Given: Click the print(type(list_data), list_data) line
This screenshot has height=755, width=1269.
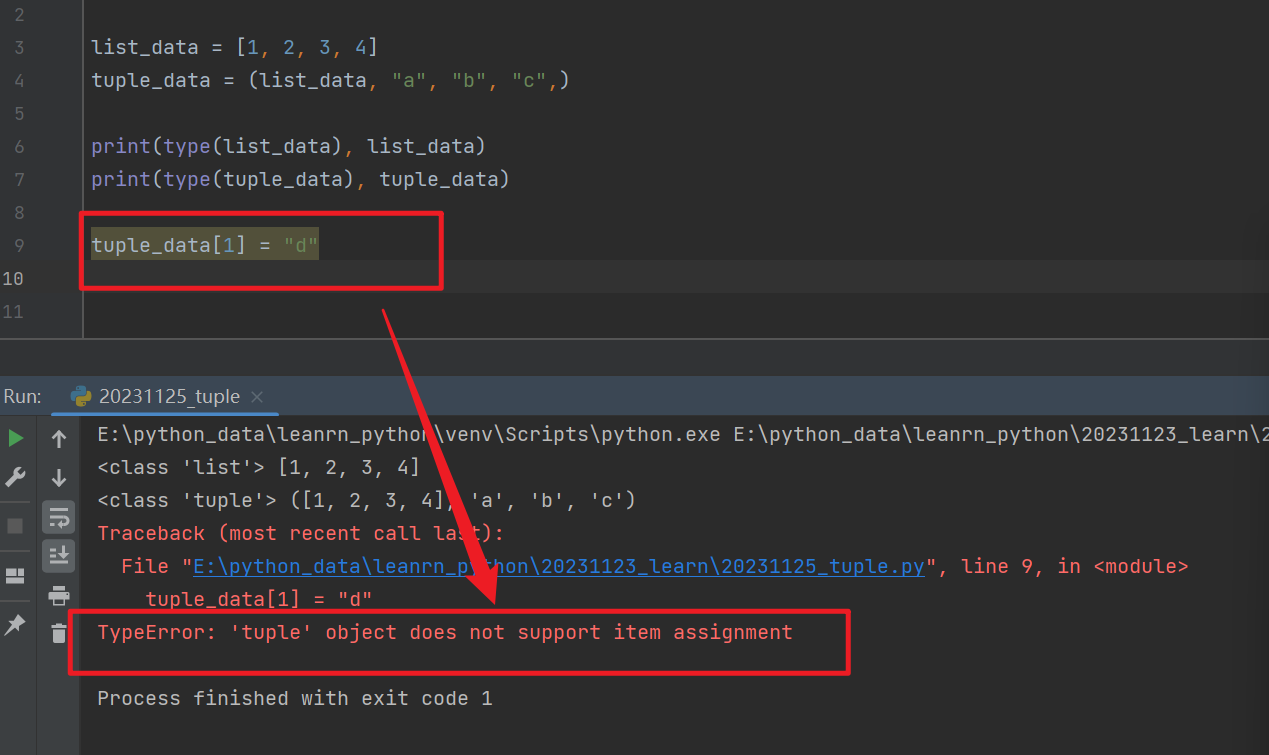Looking at the screenshot, I should (x=288, y=146).
